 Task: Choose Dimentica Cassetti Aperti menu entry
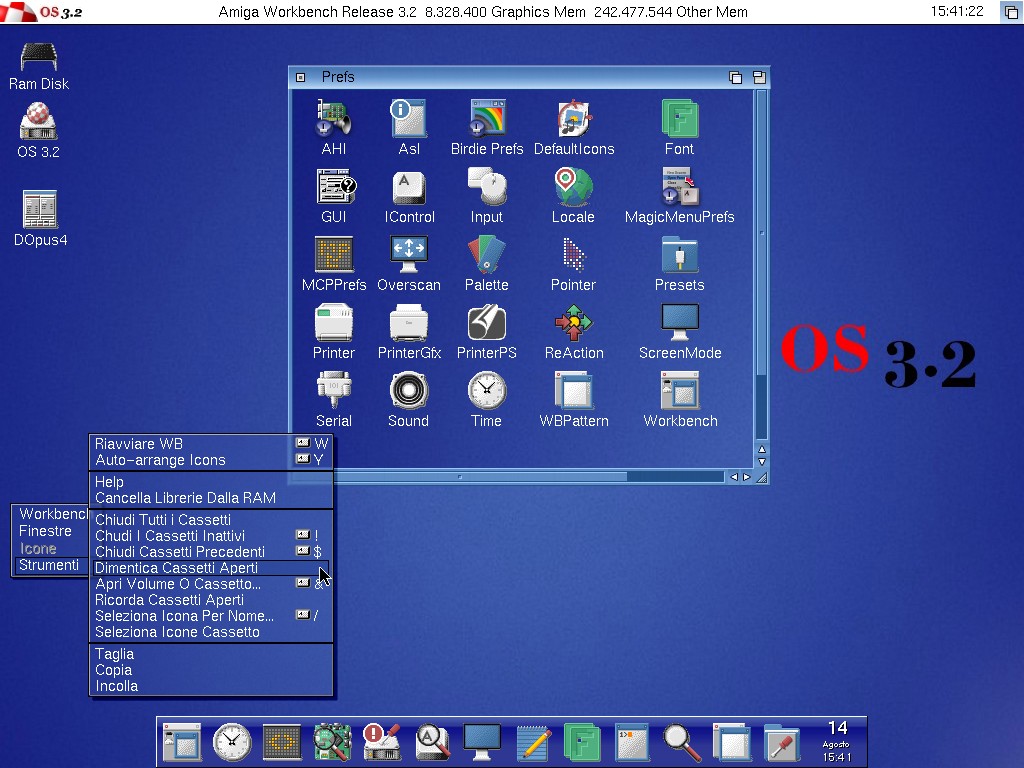[177, 568]
